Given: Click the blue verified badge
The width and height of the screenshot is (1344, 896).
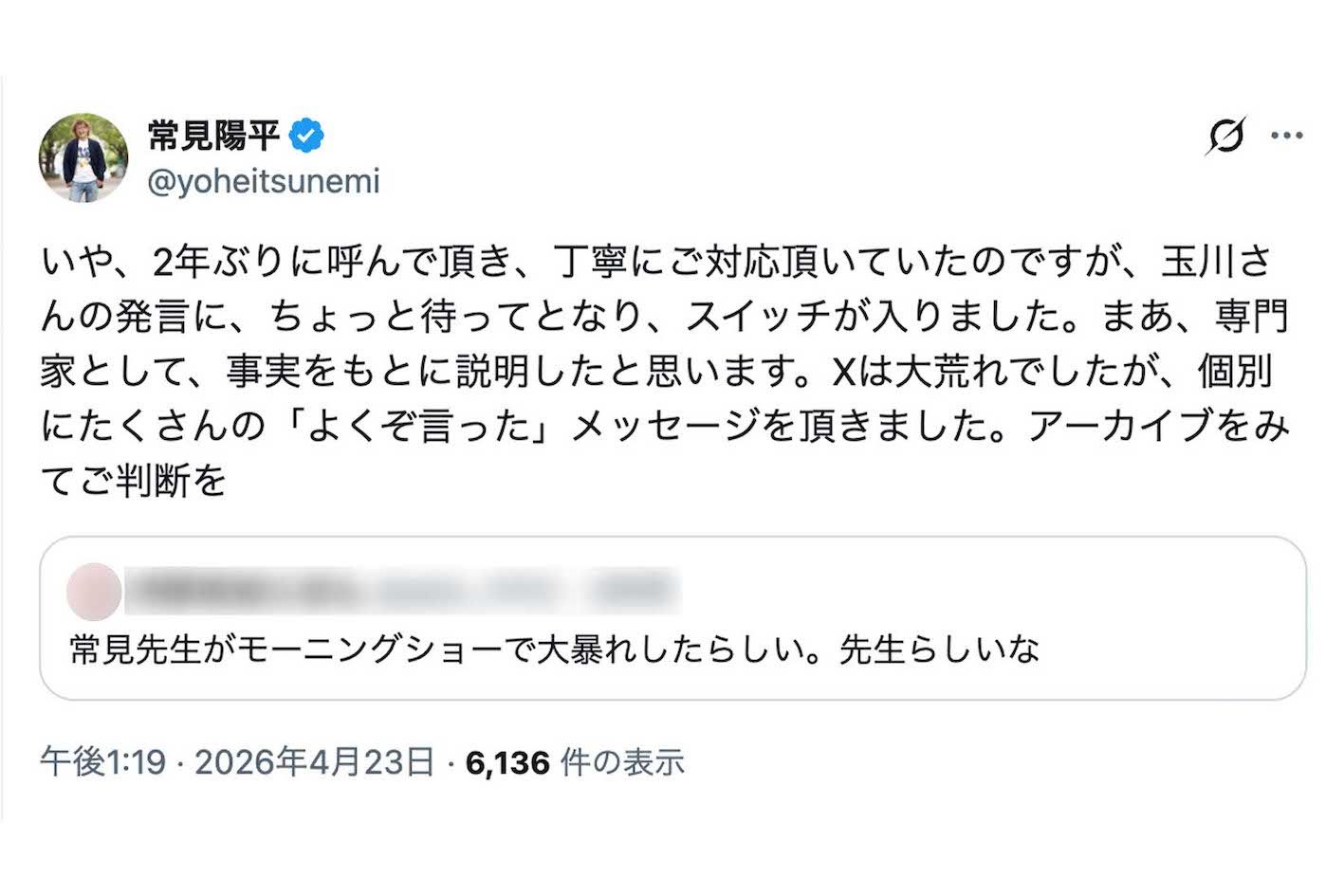Looking at the screenshot, I should (306, 137).
